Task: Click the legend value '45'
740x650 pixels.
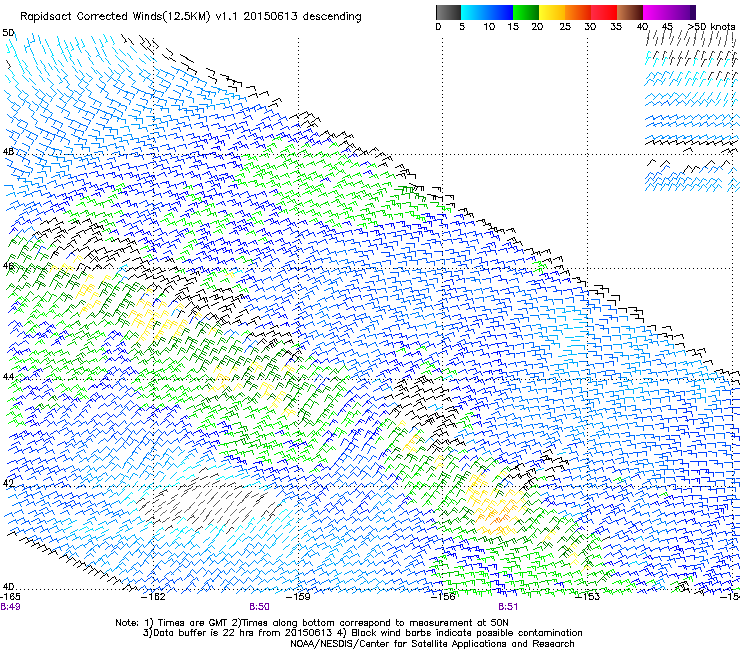Action: point(667,27)
